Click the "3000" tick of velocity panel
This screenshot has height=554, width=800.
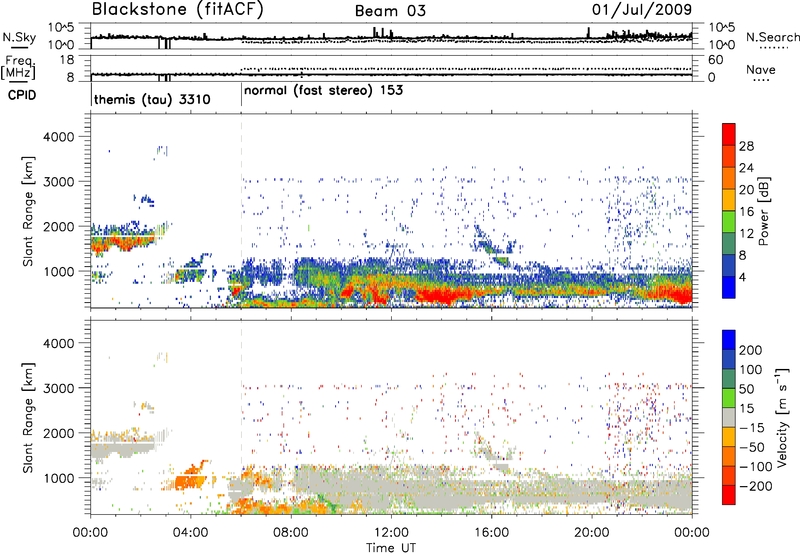click(x=58, y=388)
